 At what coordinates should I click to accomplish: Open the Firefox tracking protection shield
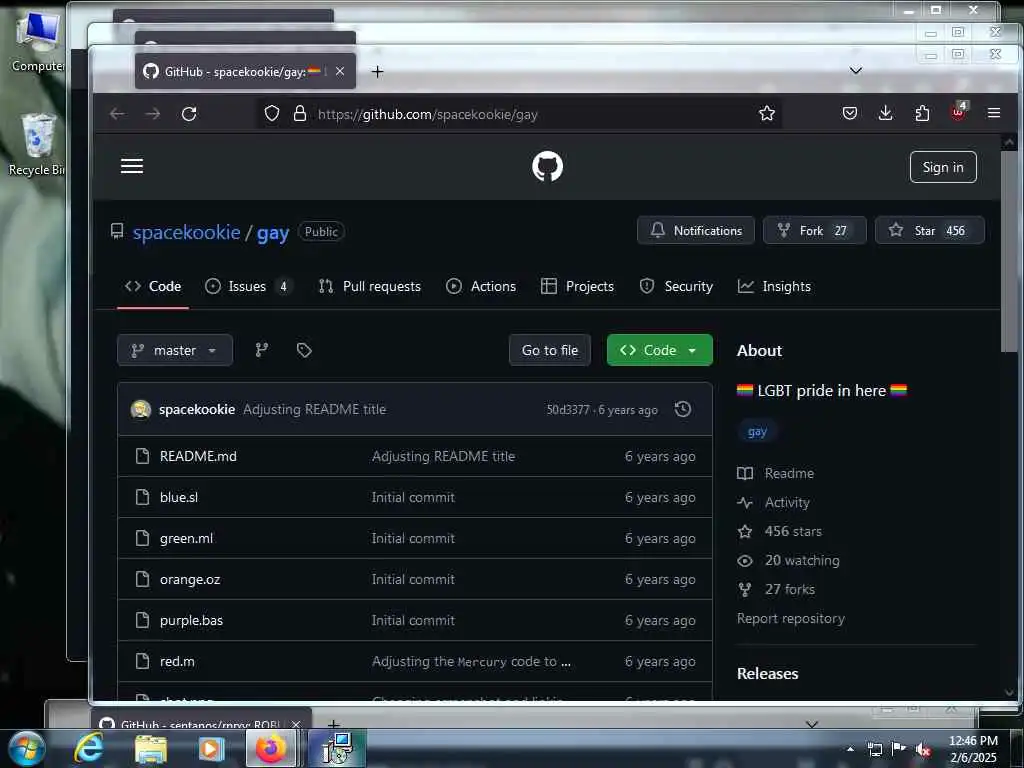click(272, 114)
